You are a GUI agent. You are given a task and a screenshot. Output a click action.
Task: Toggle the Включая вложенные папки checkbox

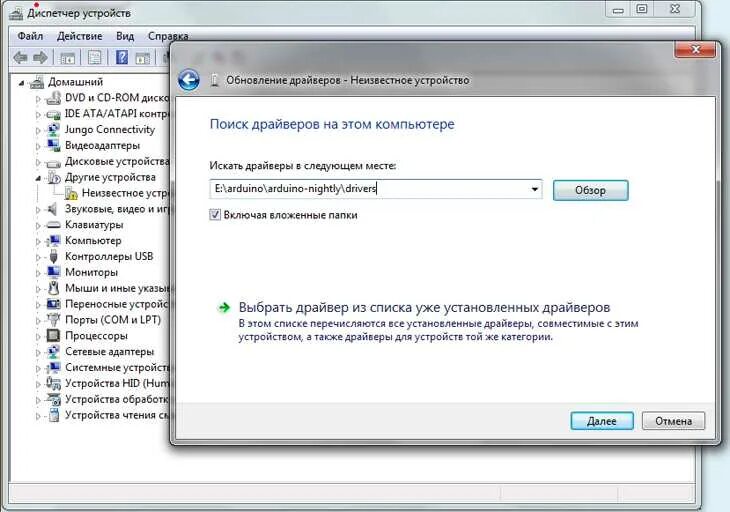pos(215,215)
